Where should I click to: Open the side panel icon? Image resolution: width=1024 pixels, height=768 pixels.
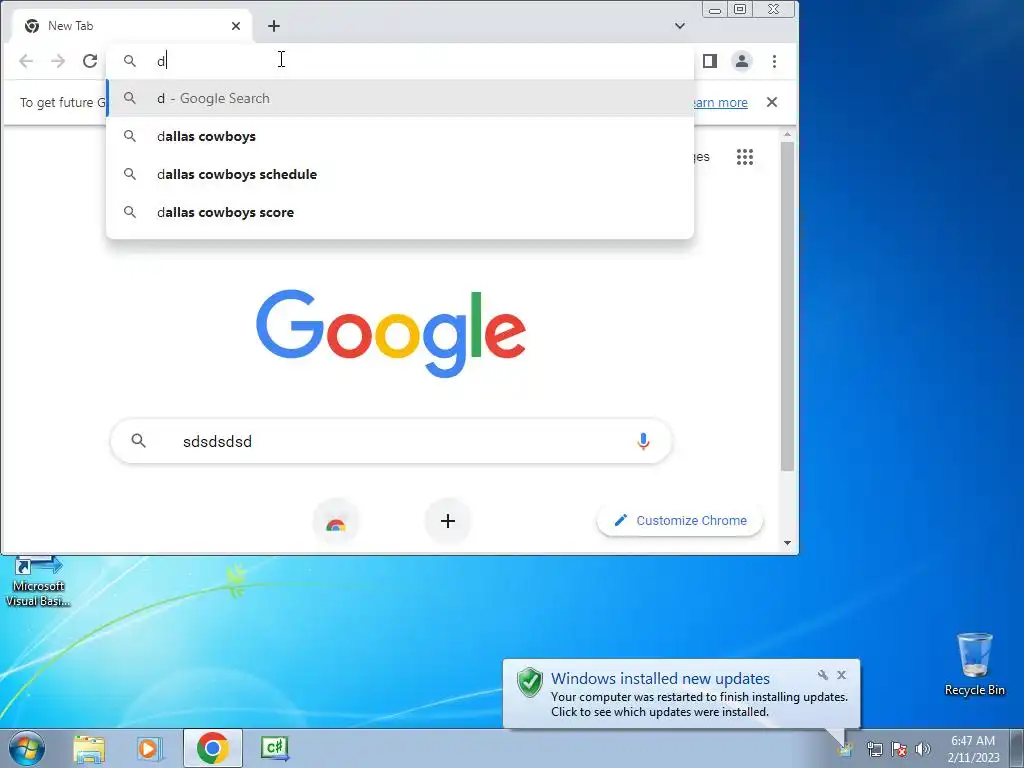click(710, 61)
